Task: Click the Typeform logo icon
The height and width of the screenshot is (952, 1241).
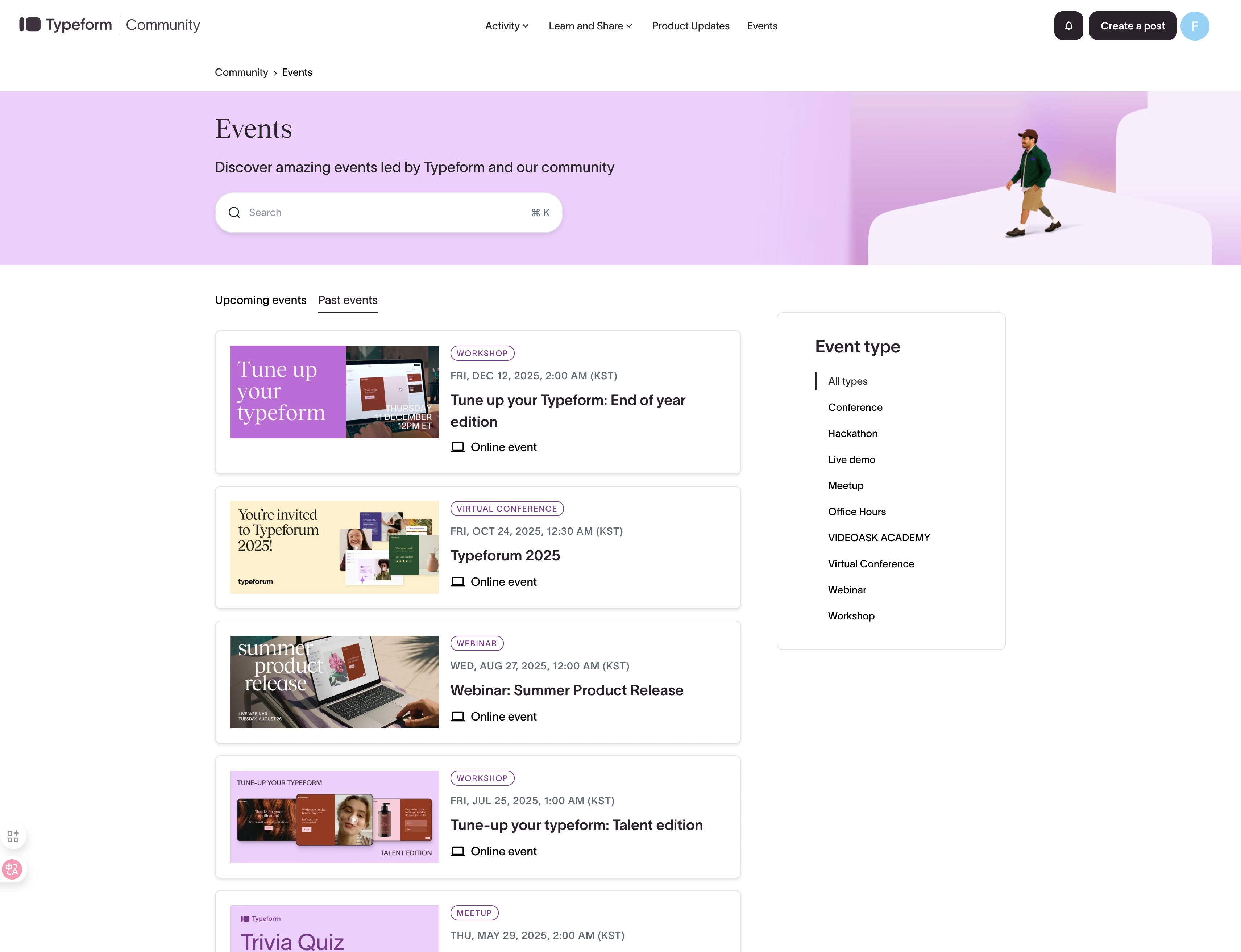Action: coord(30,24)
